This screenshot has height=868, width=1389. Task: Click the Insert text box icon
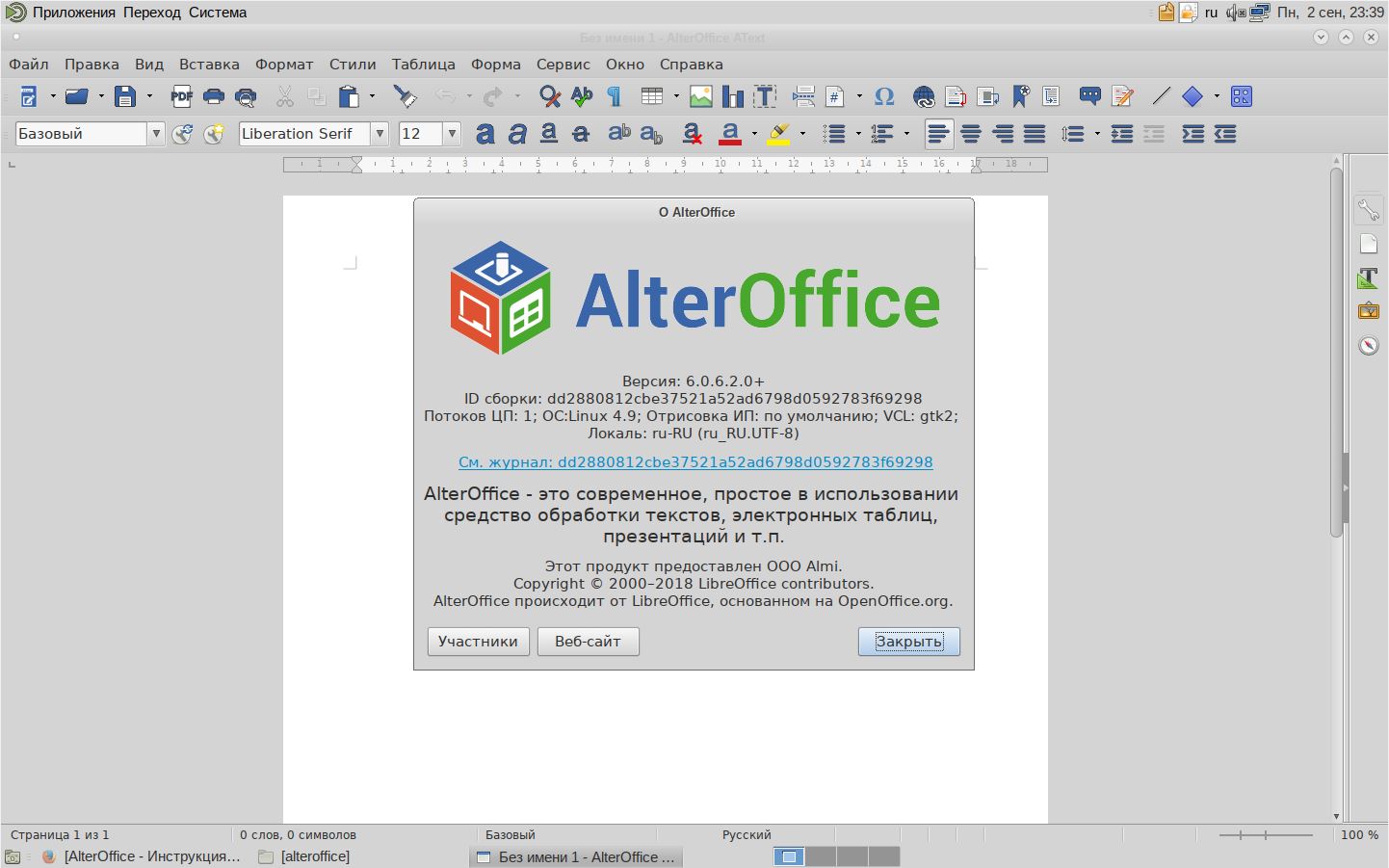click(x=765, y=96)
